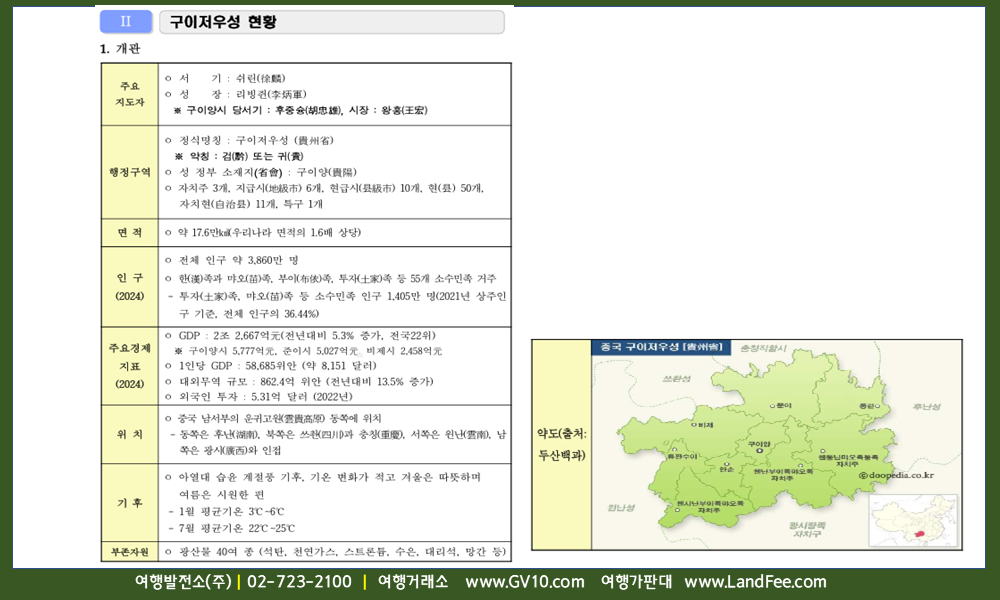Click the 인구 (2024) row header cell

[130, 287]
